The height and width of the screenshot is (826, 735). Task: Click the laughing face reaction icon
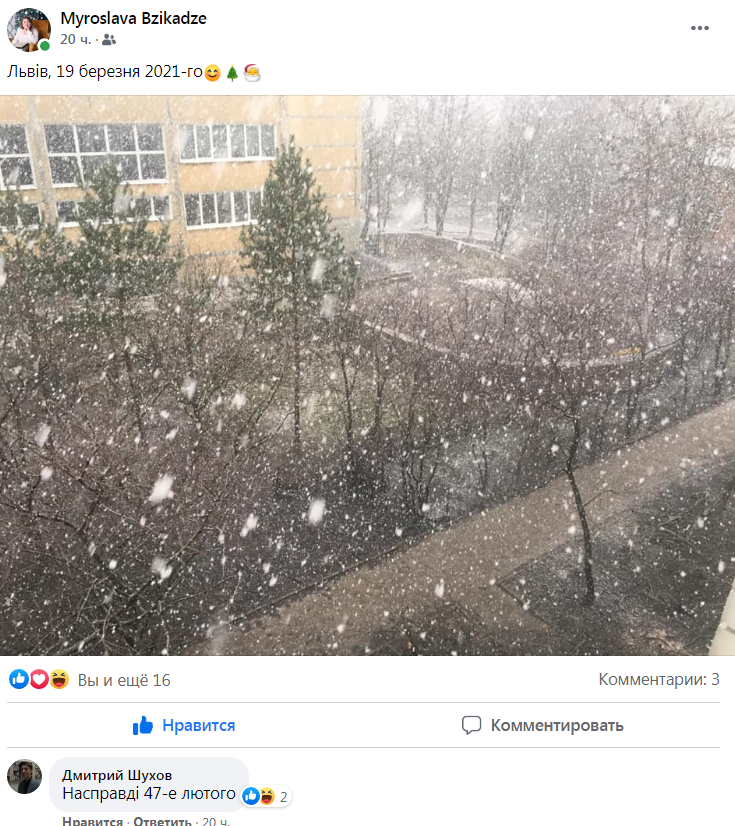(59, 679)
